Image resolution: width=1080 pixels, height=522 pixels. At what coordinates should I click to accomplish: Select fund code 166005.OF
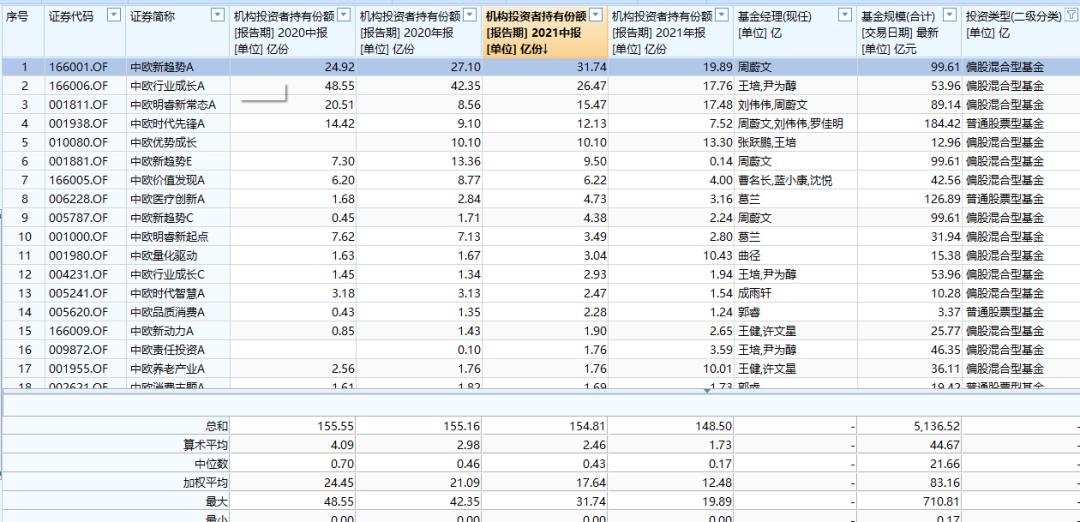tap(79, 180)
